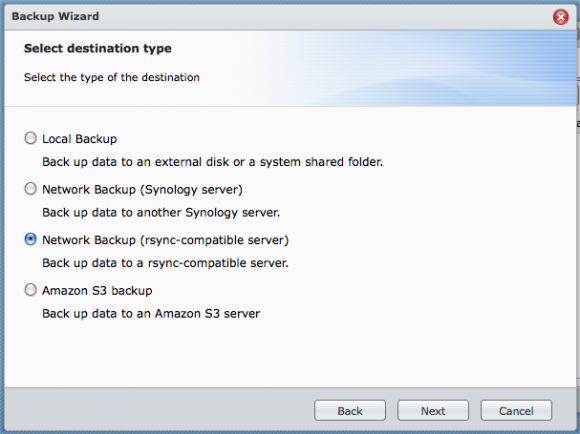Enable the Amazon S3 backup radio circle
This screenshot has width=580, height=434.
(30, 290)
